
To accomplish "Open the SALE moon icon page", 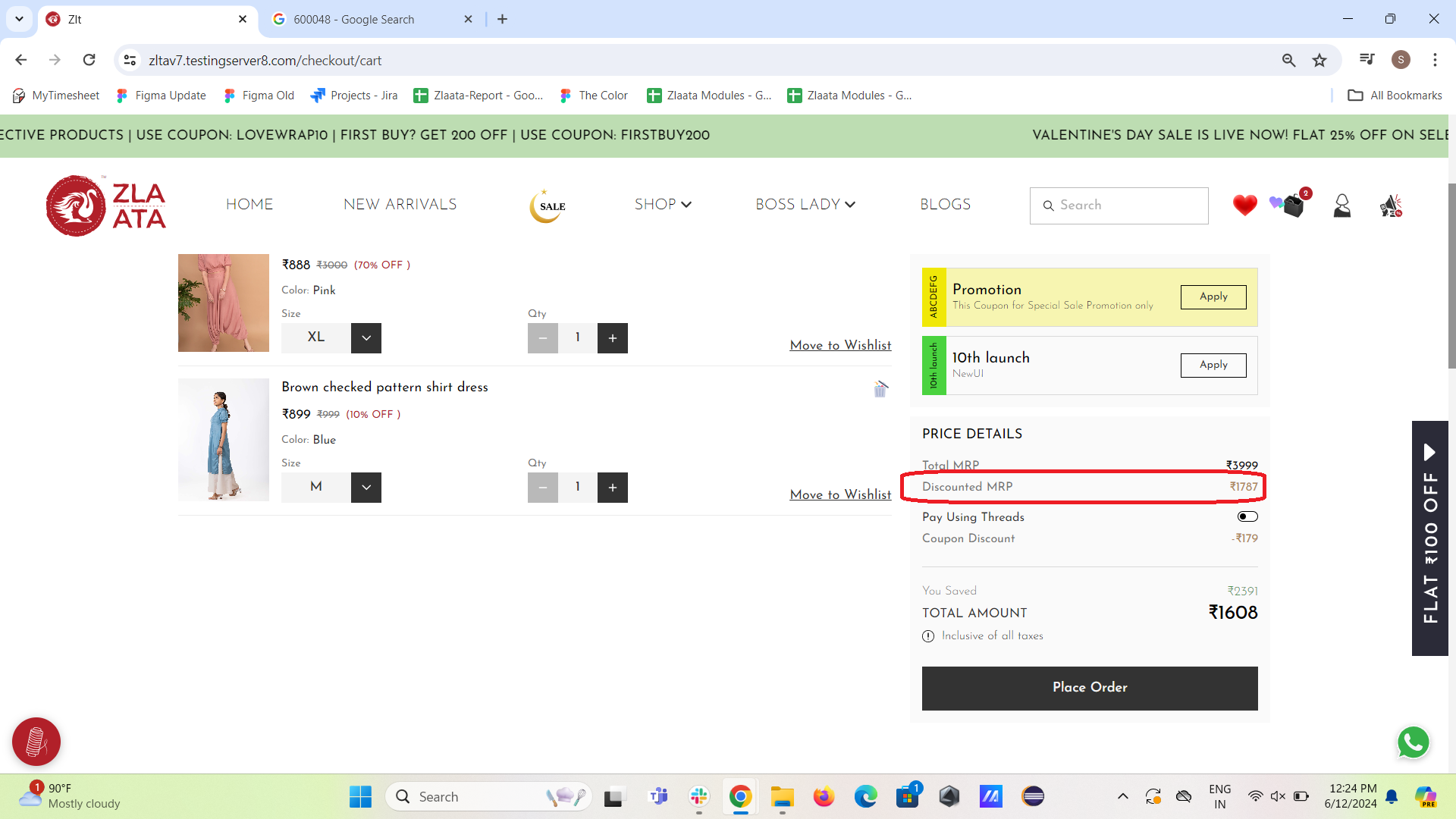I will 548,206.
